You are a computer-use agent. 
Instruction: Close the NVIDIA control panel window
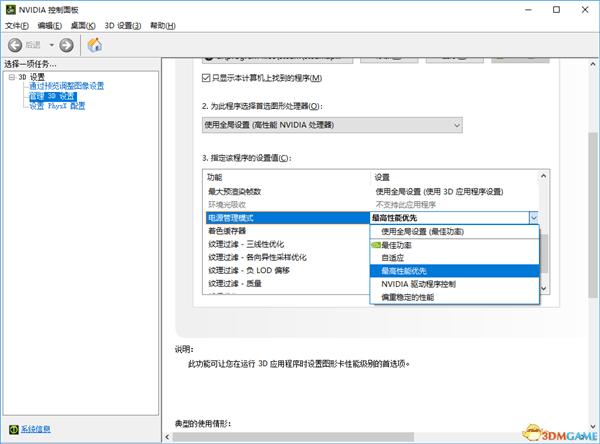585,10
